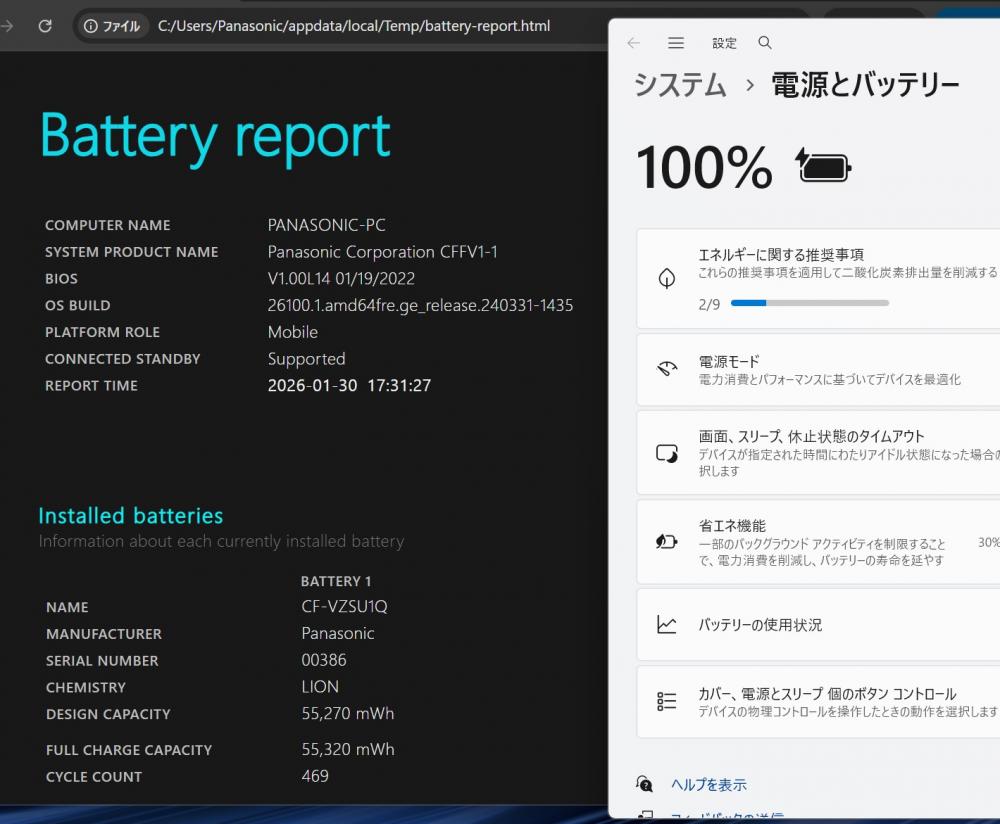Click the help headset icon

644,784
